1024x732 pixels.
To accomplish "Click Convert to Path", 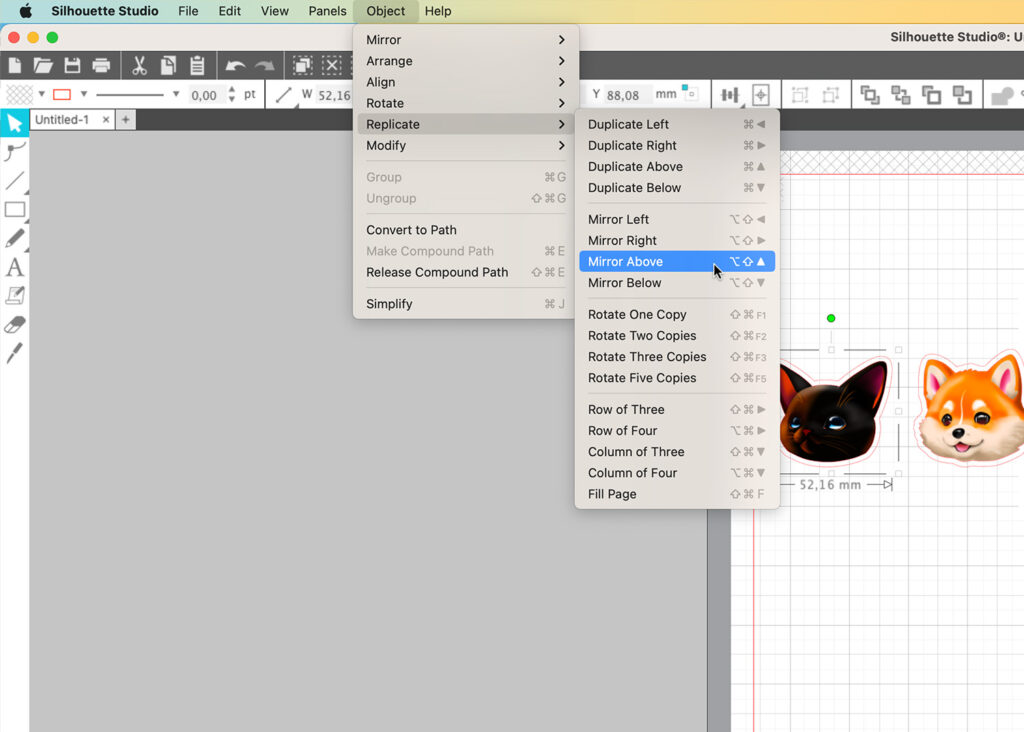I will click(x=411, y=230).
